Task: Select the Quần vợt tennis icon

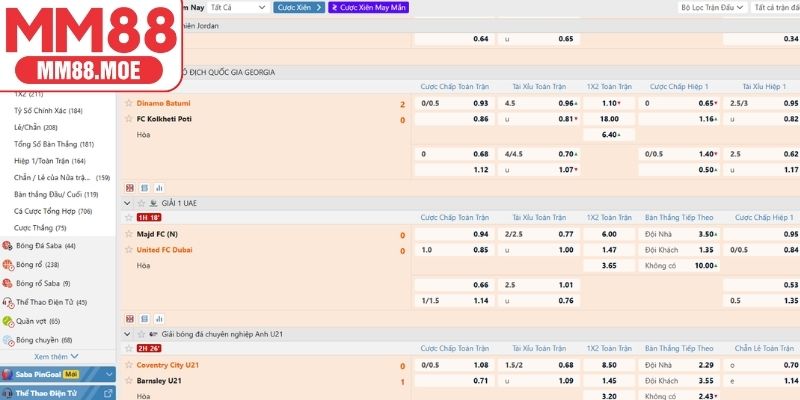Action: click(8, 321)
